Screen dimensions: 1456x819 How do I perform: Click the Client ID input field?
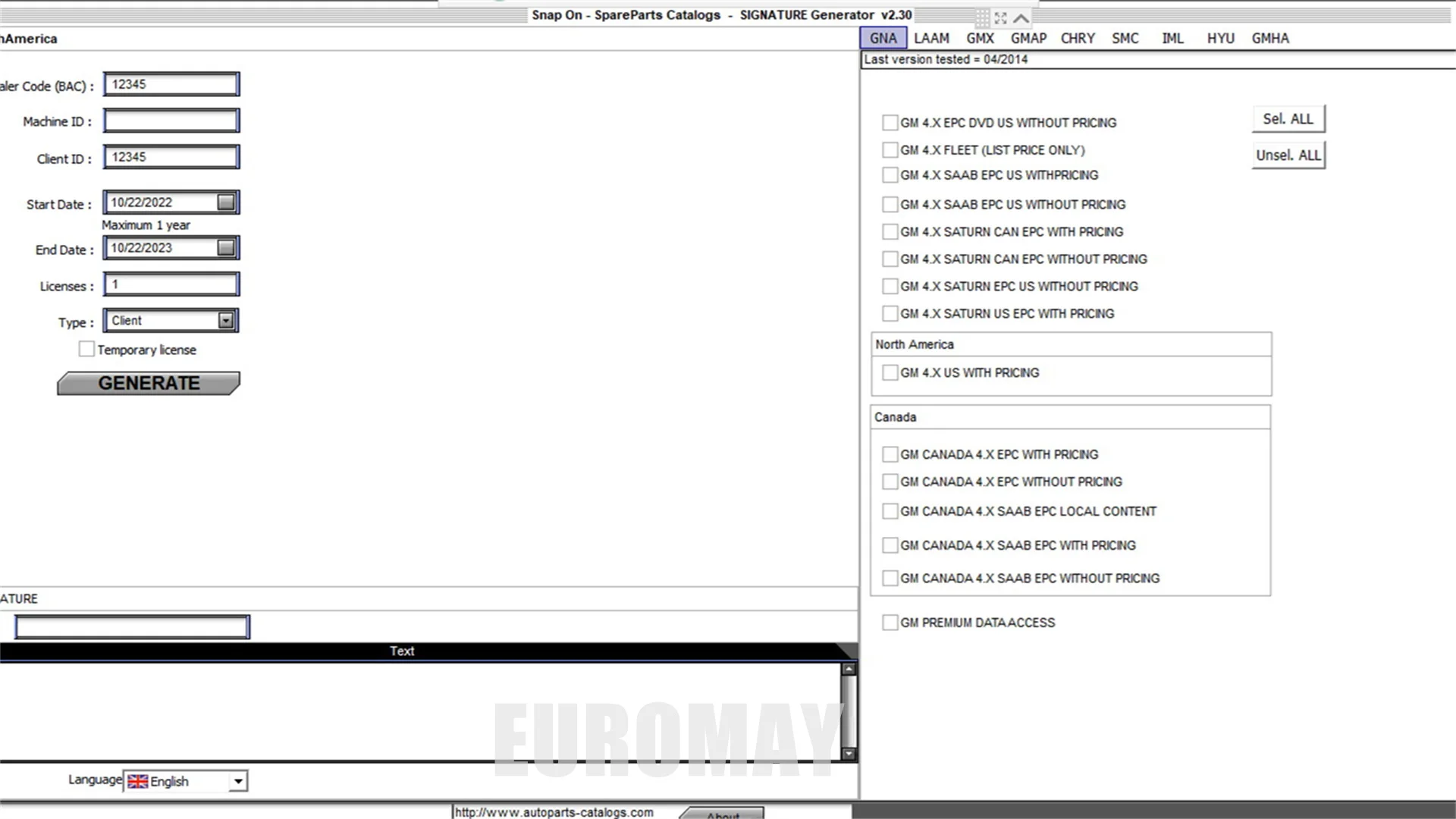coord(171,157)
